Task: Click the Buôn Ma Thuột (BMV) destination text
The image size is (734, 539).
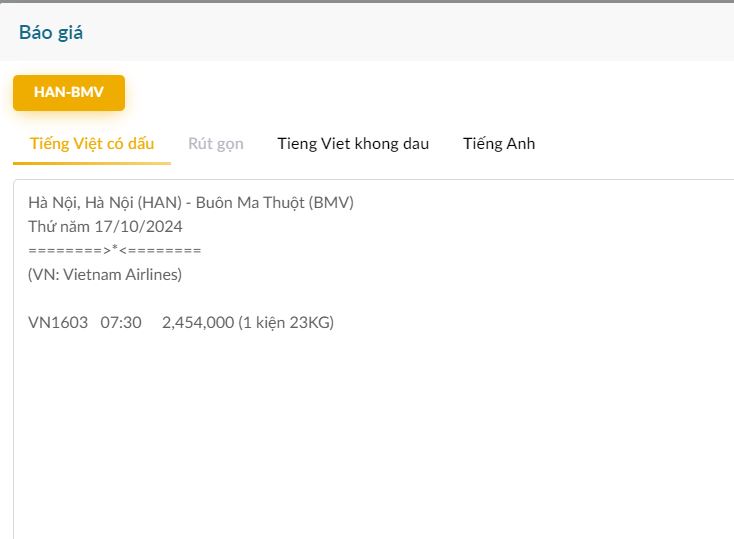Action: 275,202
